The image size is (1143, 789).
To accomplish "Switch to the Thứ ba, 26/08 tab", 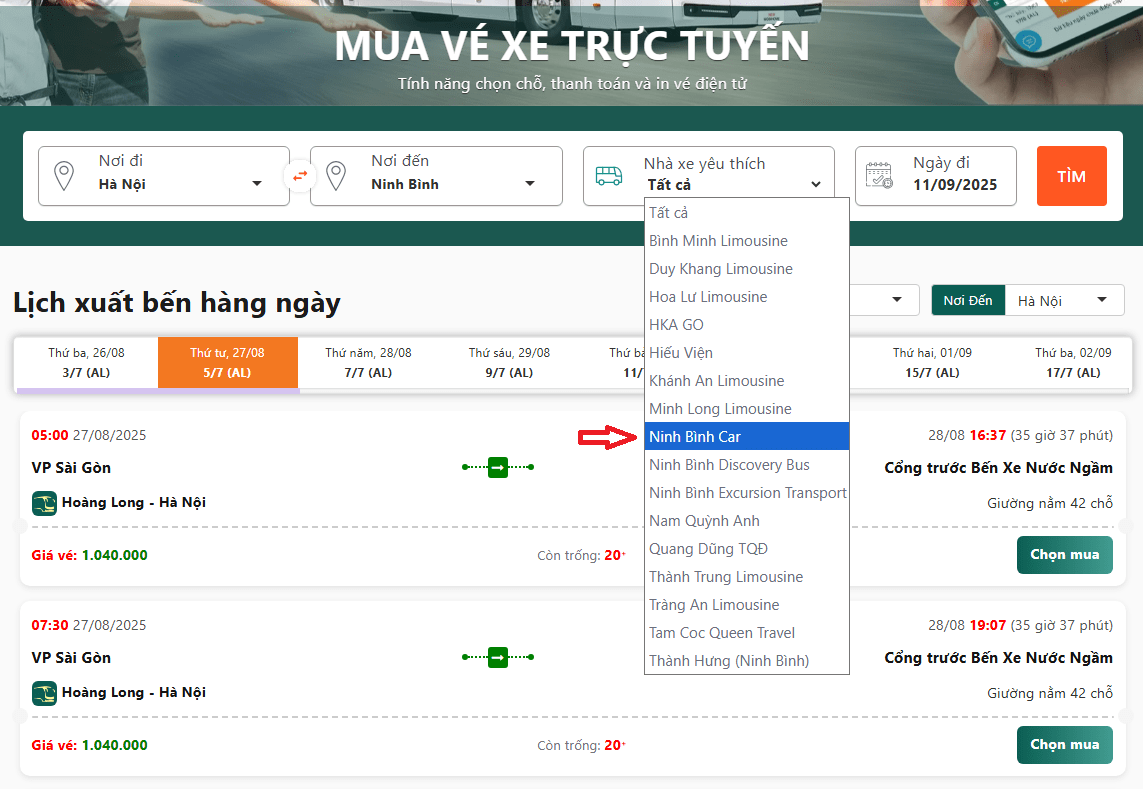I will pyautogui.click(x=86, y=362).
